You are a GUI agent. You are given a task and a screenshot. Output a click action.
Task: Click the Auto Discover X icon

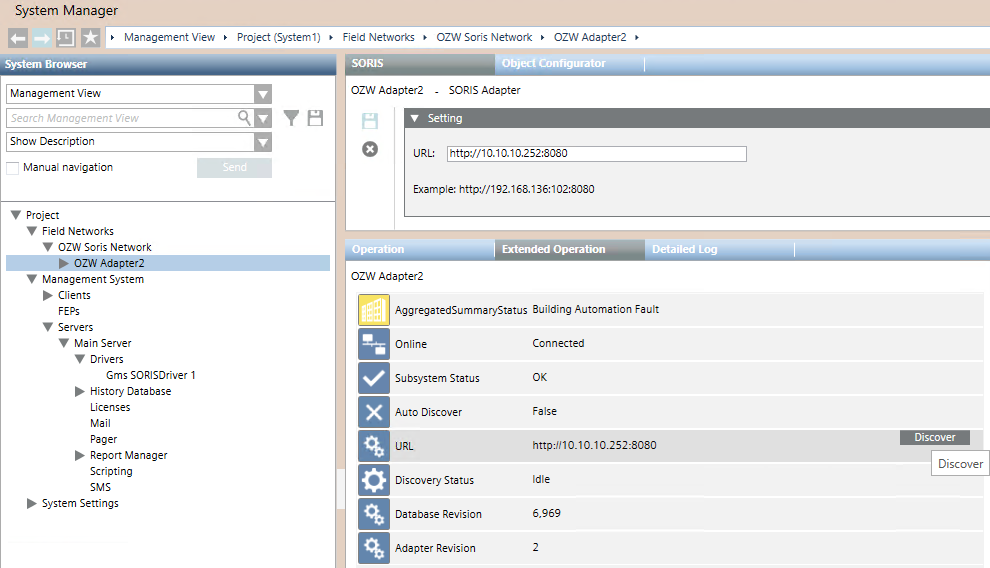[x=374, y=412]
